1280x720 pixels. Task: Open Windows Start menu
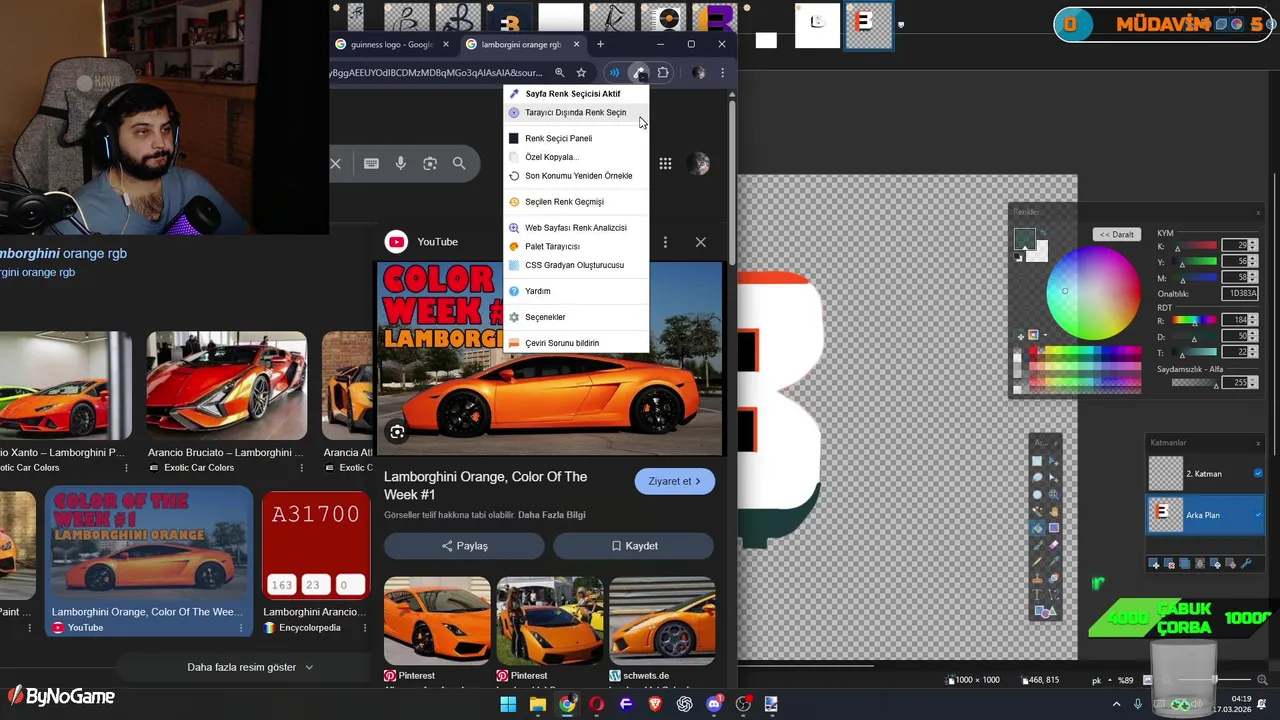point(508,704)
